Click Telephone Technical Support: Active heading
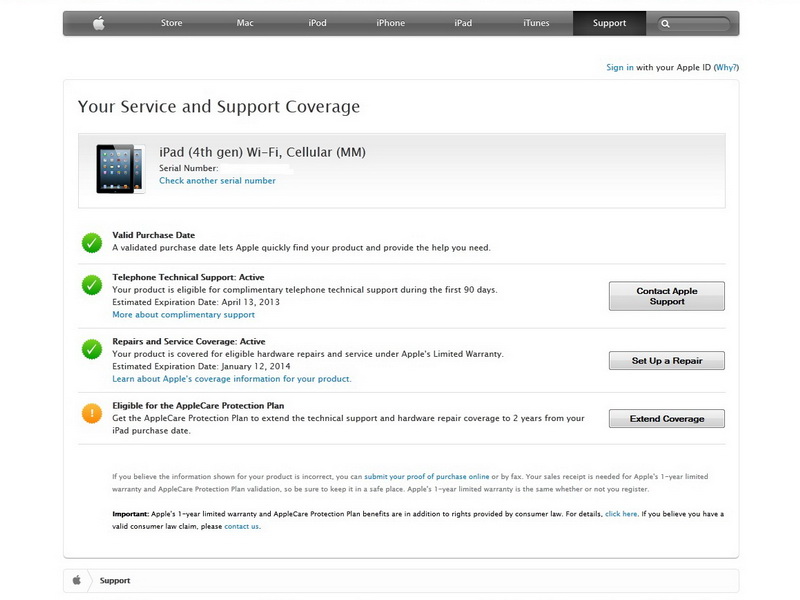800x600 pixels. [188, 277]
